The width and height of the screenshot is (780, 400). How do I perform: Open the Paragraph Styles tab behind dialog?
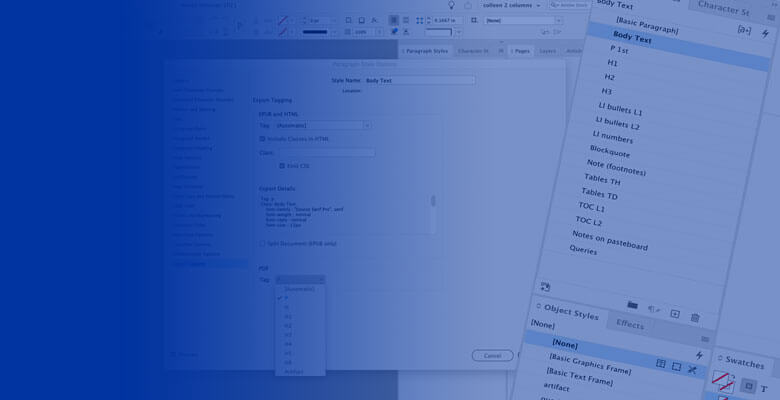point(427,51)
